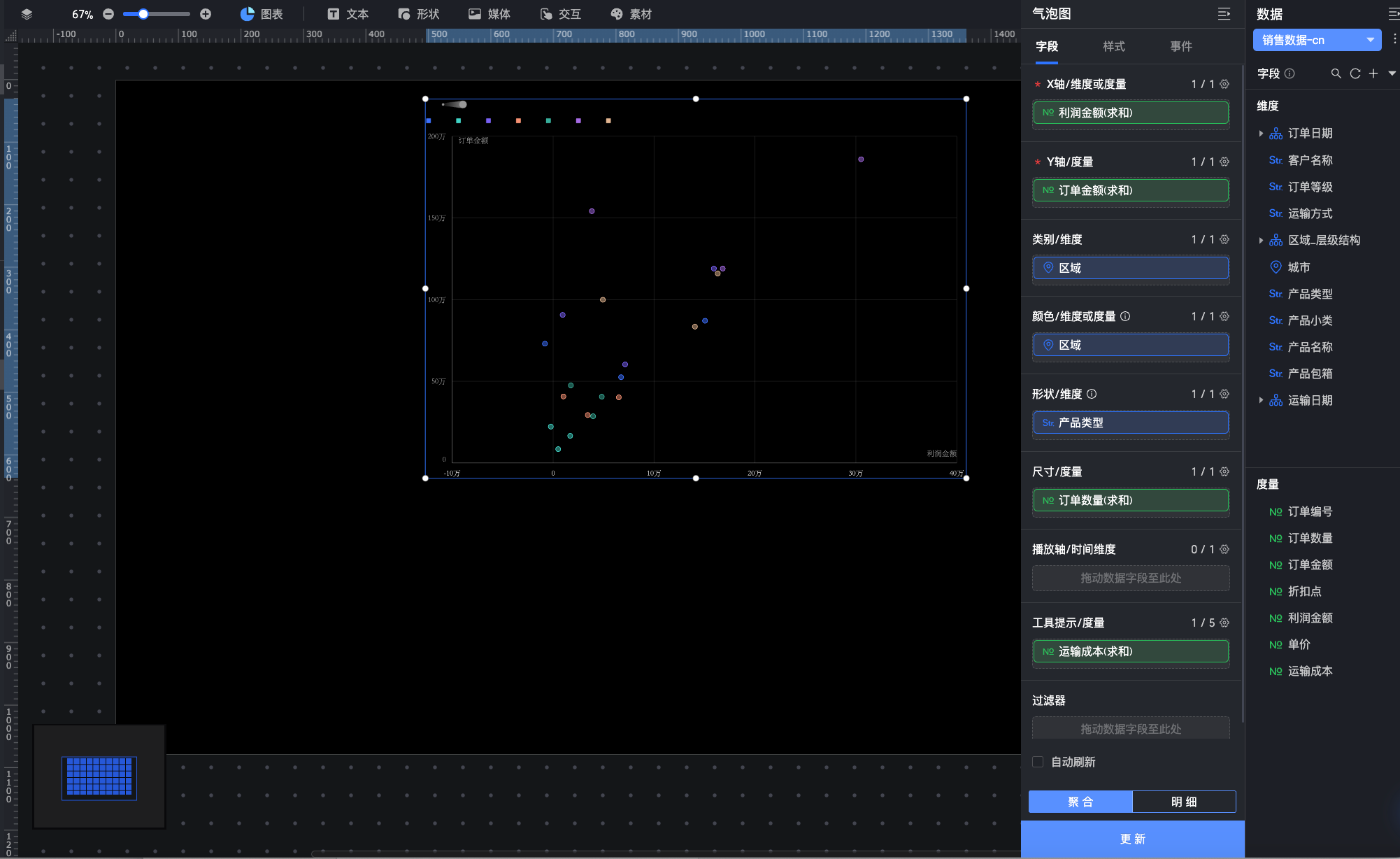Open the 媒体 media menu
1400x859 pixels.
click(490, 14)
